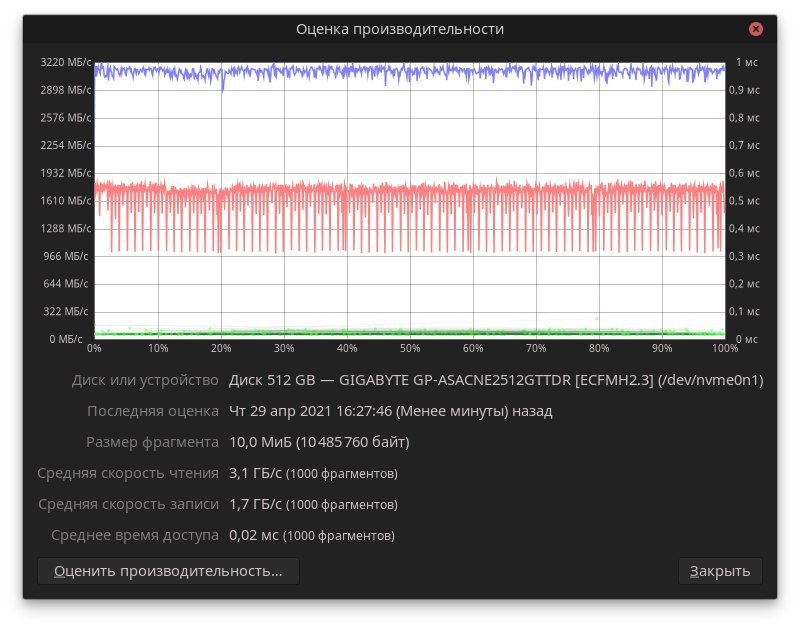Click the "Размер фрагмента" label
The height and width of the screenshot is (630, 800).
[x=152, y=442]
